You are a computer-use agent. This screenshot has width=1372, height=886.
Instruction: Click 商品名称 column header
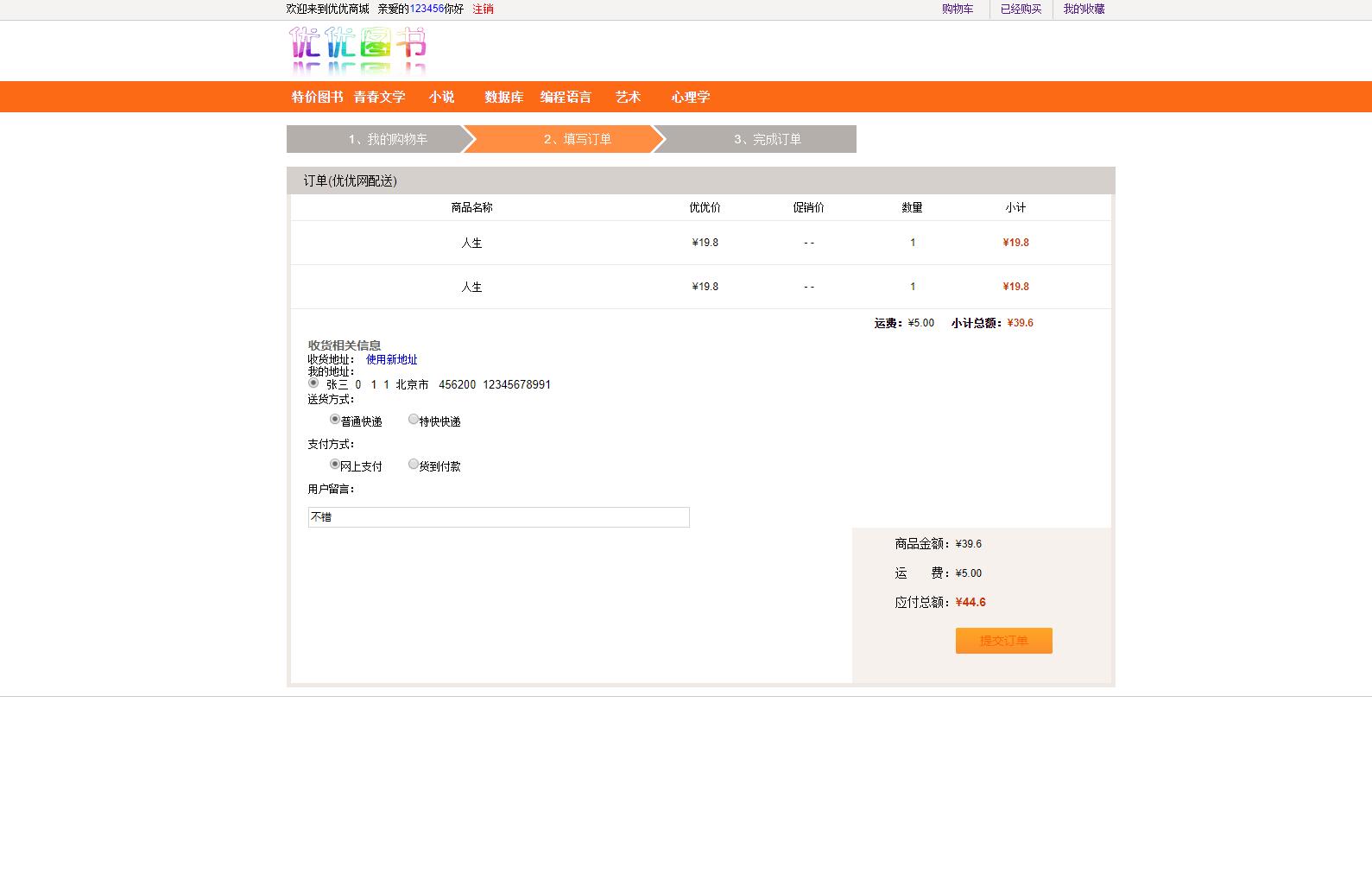click(471, 208)
